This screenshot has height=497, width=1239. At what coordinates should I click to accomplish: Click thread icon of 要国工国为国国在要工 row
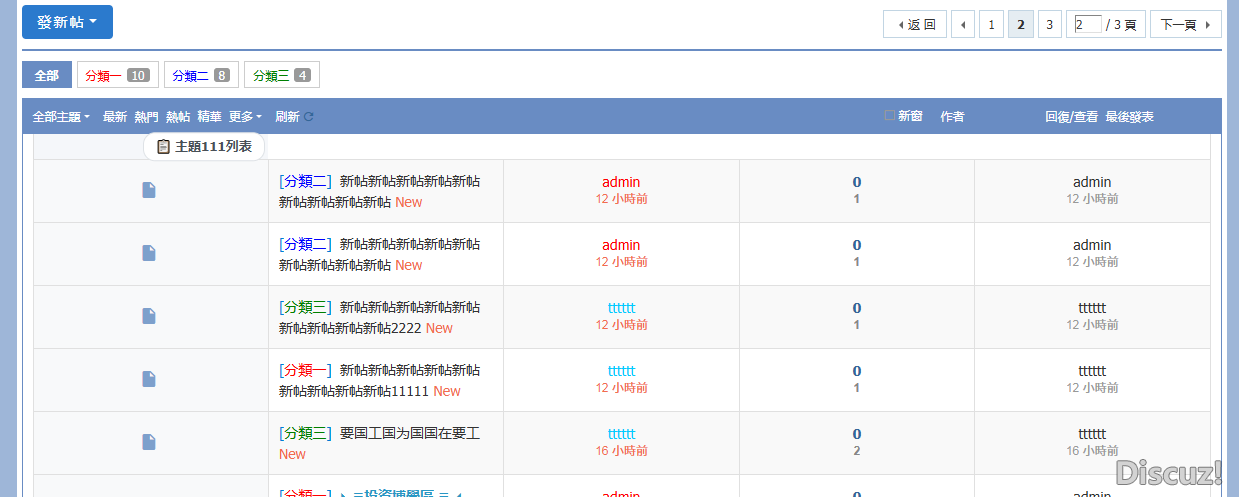149,442
